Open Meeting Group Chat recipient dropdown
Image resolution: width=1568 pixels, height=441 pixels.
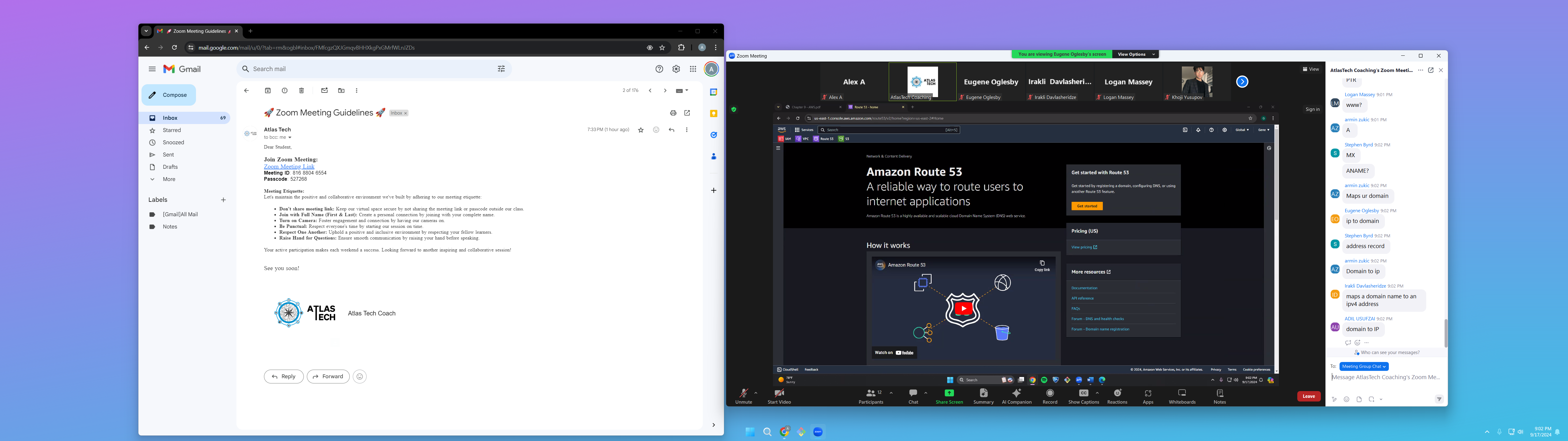[x=1364, y=366]
